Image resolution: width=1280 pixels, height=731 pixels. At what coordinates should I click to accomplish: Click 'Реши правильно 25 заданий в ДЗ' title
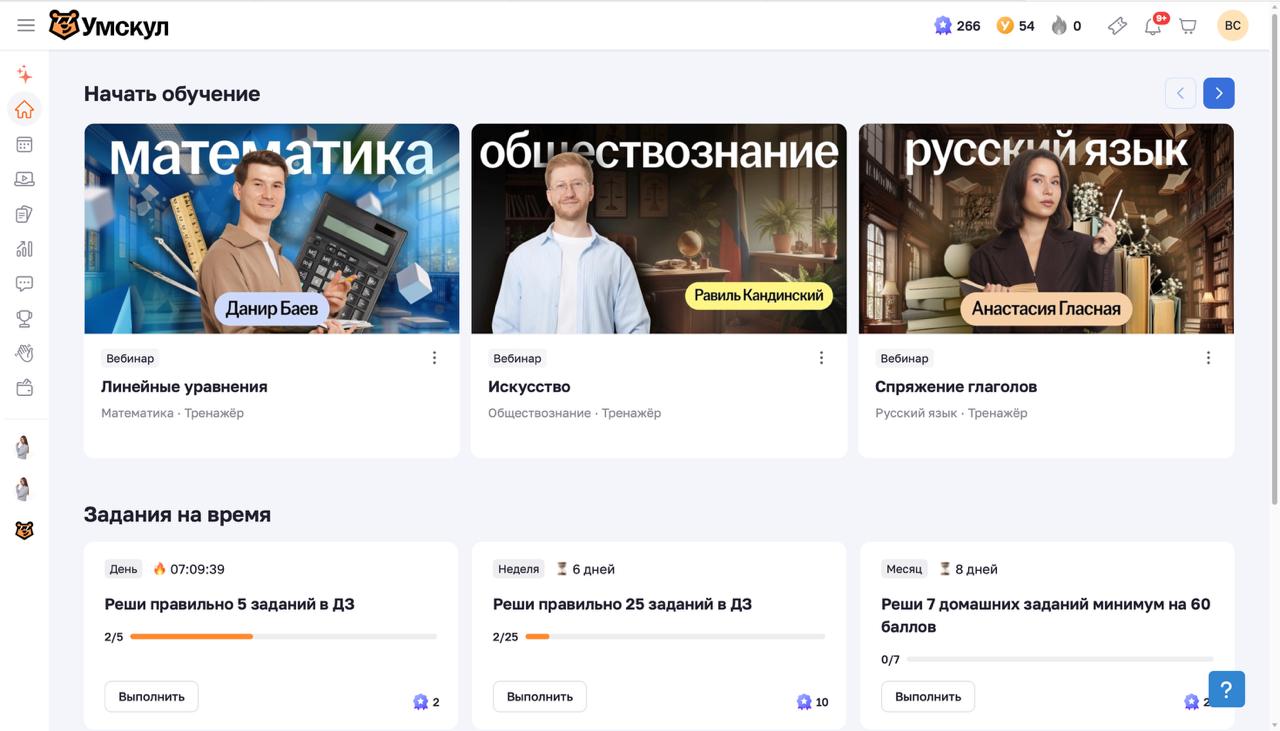click(622, 604)
